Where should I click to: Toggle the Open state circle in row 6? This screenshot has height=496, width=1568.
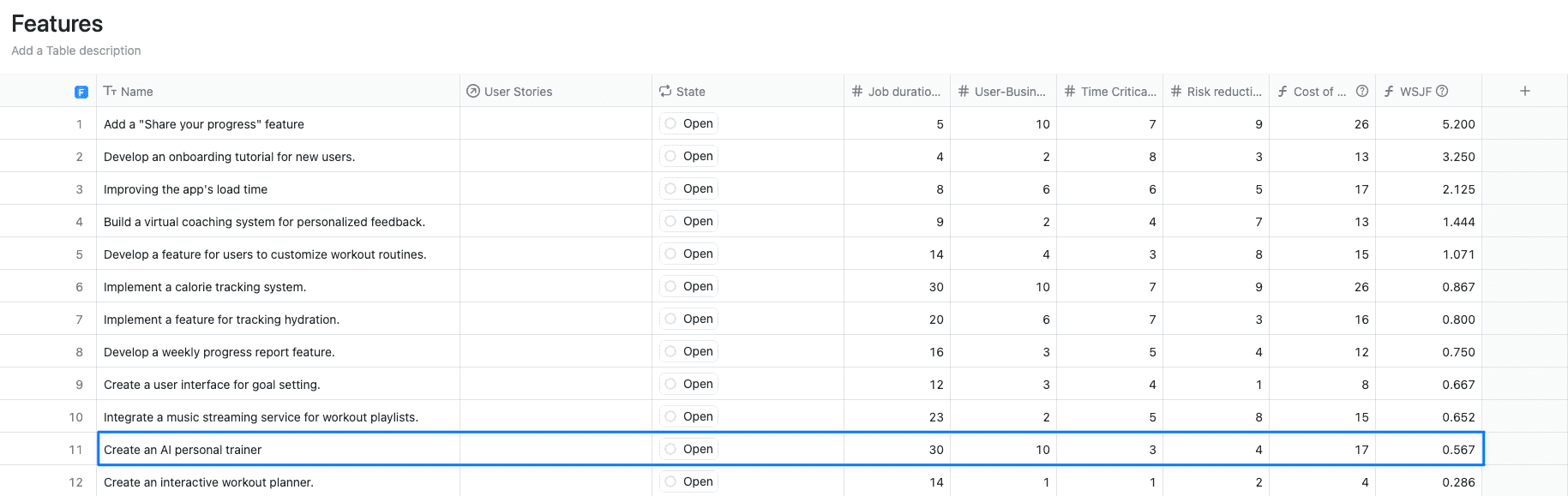pos(670,286)
